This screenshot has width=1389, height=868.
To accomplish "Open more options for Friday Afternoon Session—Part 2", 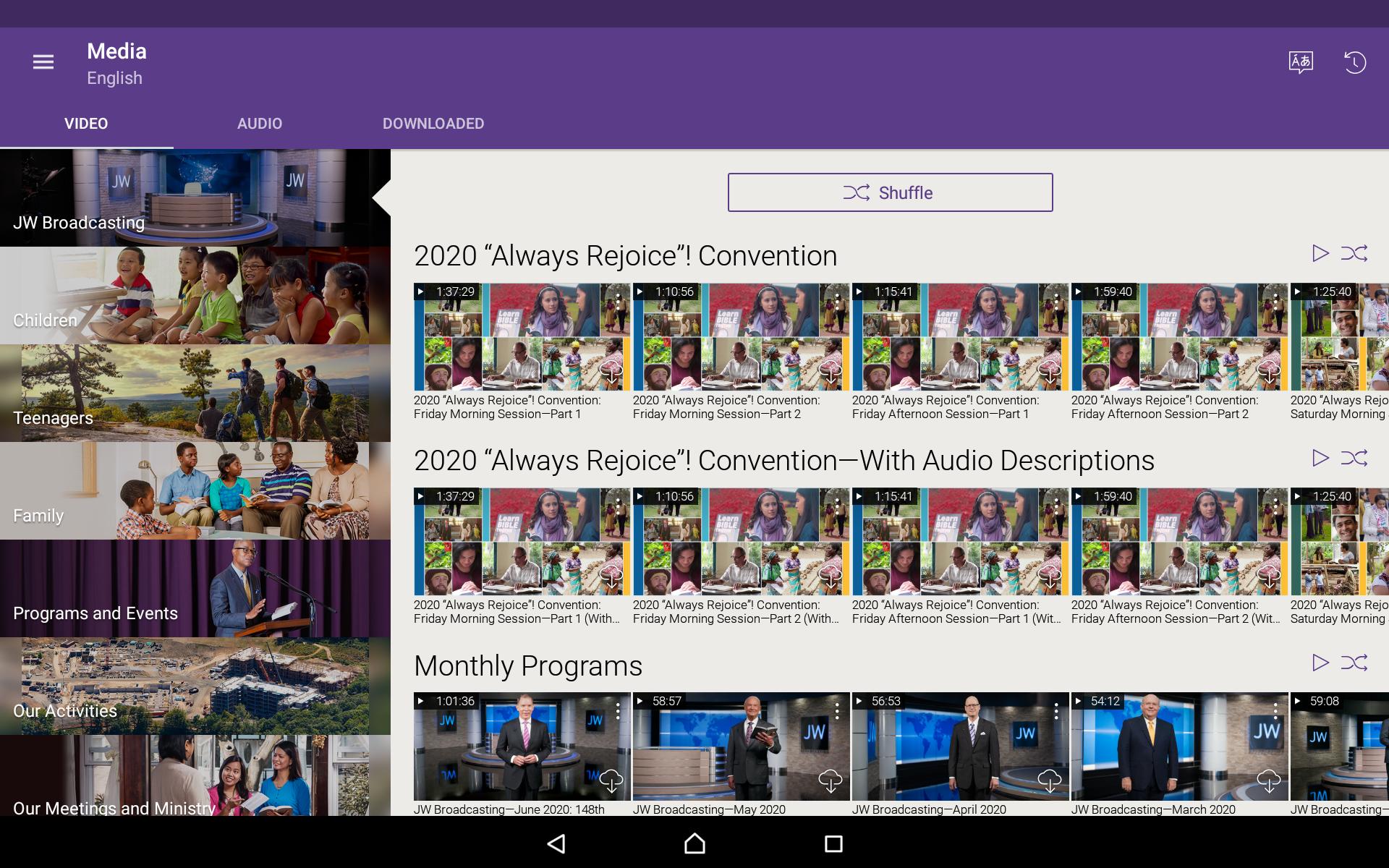I will pos(1276,302).
